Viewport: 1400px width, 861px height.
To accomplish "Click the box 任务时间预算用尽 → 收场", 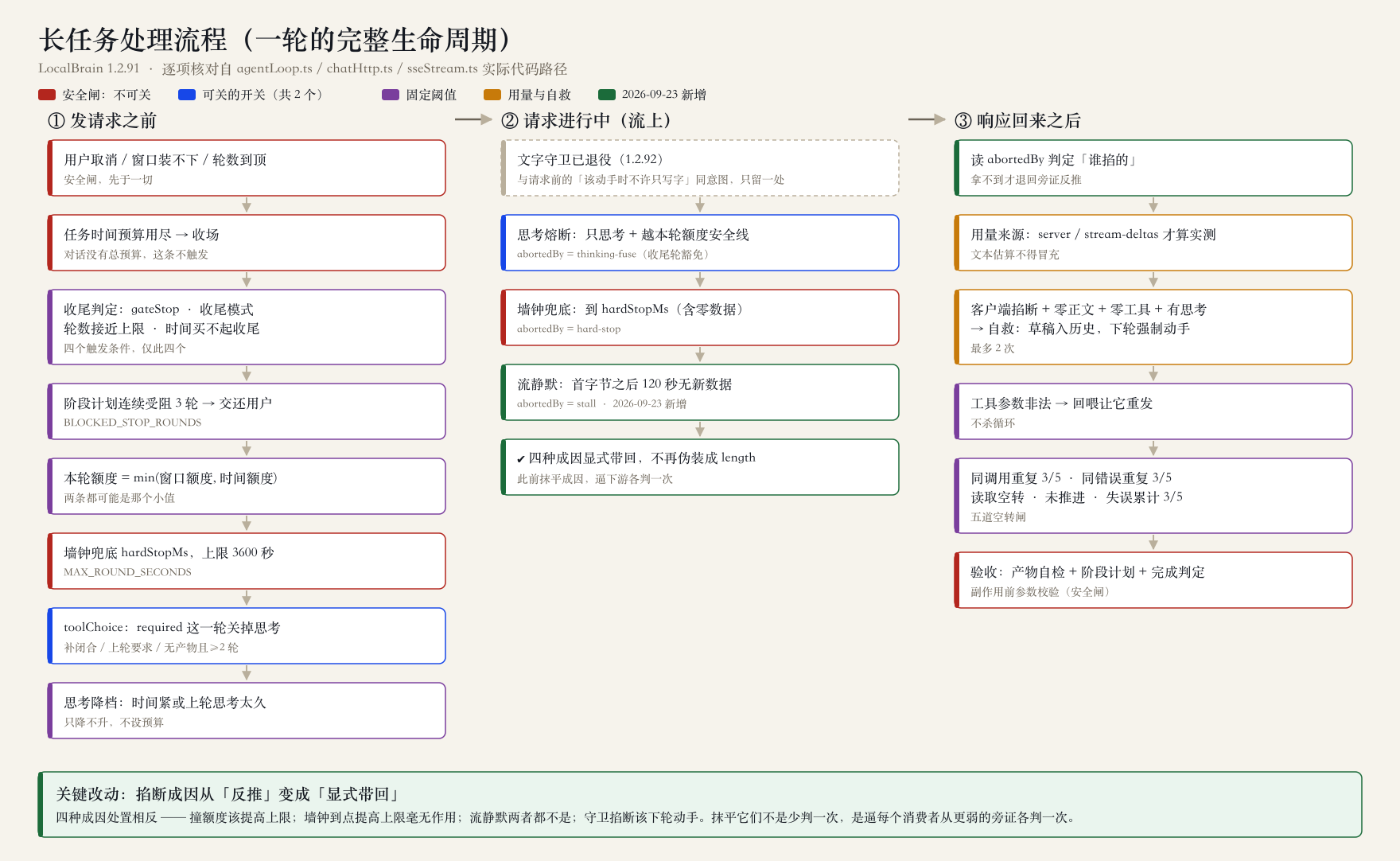I will coord(247,243).
